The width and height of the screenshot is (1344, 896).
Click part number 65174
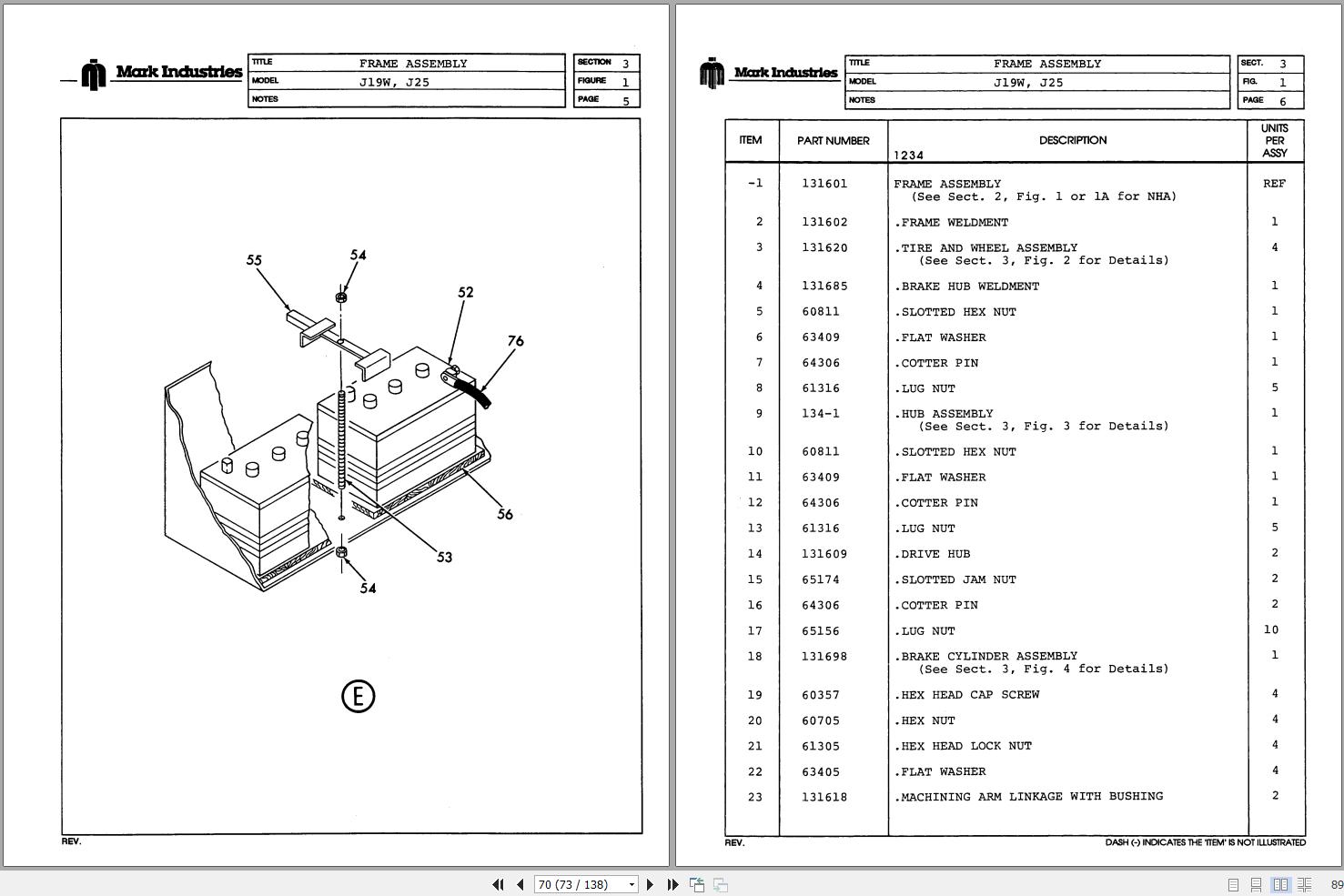821,579
